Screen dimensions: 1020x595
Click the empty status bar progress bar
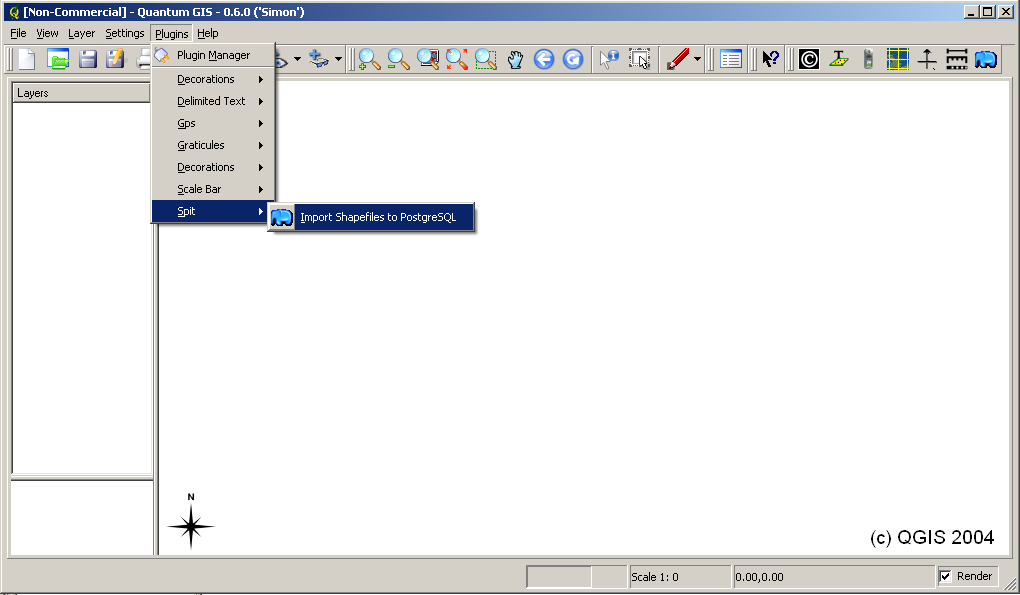[576, 577]
